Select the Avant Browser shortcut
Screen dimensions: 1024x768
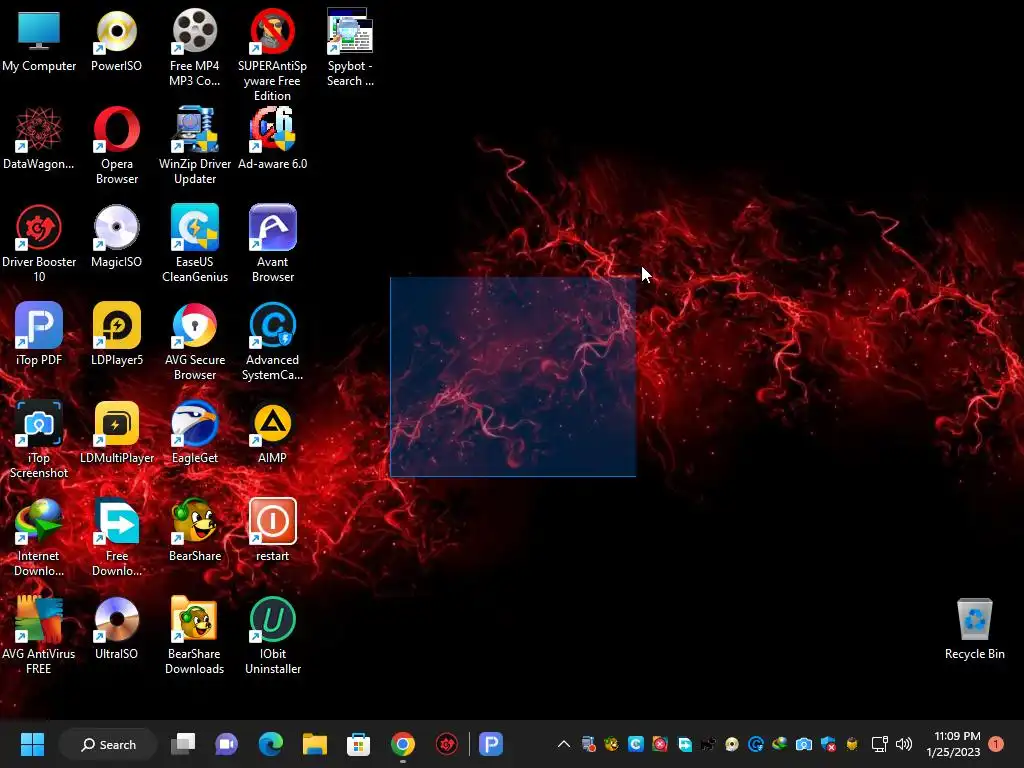pyautogui.click(x=272, y=244)
